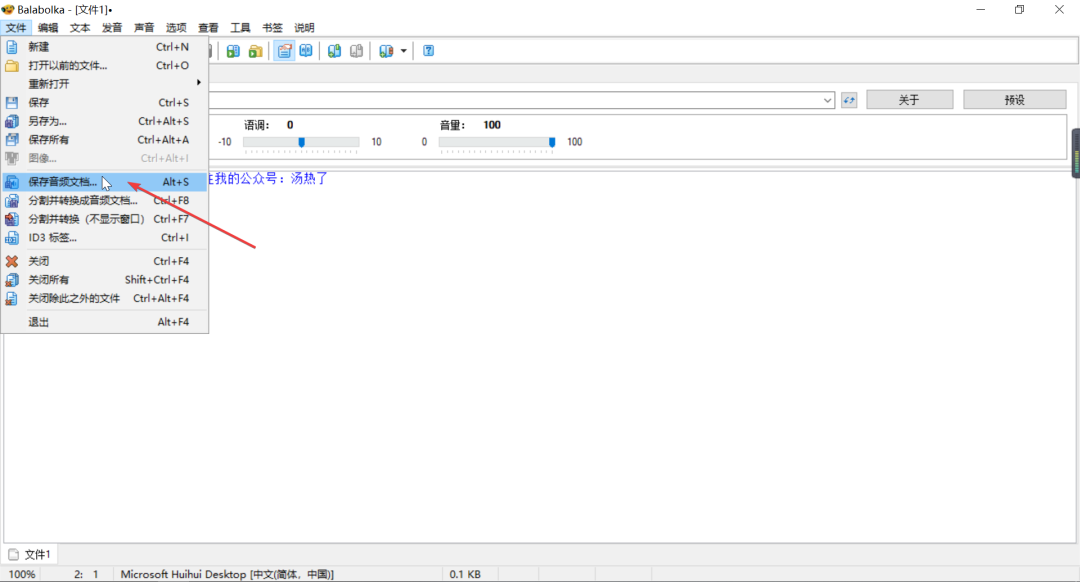Click the open book with text toolbar icon
This screenshot has height=582, width=1080.
pyautogui.click(x=306, y=51)
